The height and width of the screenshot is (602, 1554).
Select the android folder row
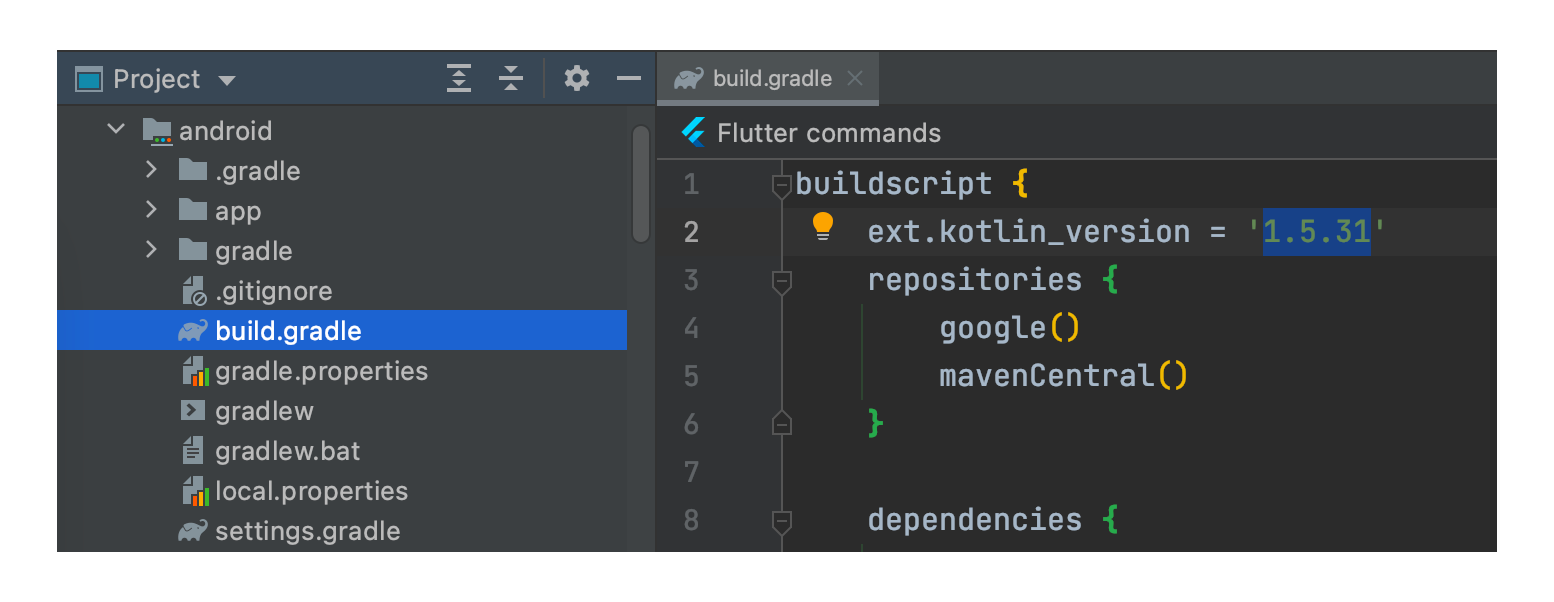(x=342, y=131)
